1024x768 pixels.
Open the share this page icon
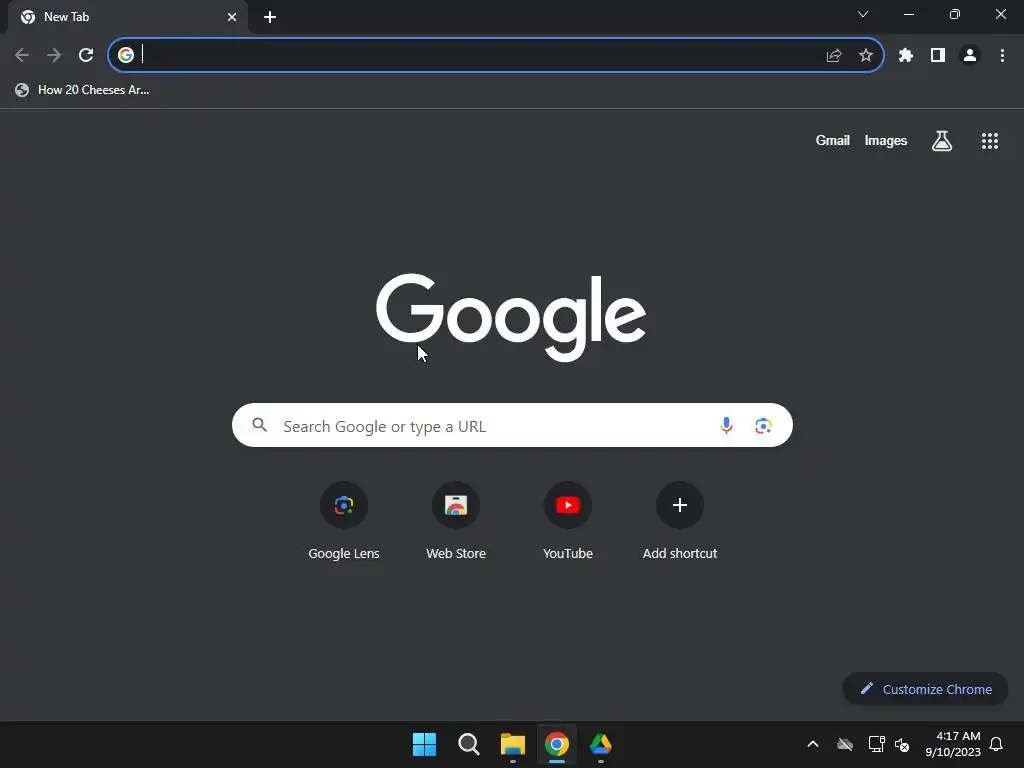pyautogui.click(x=833, y=56)
